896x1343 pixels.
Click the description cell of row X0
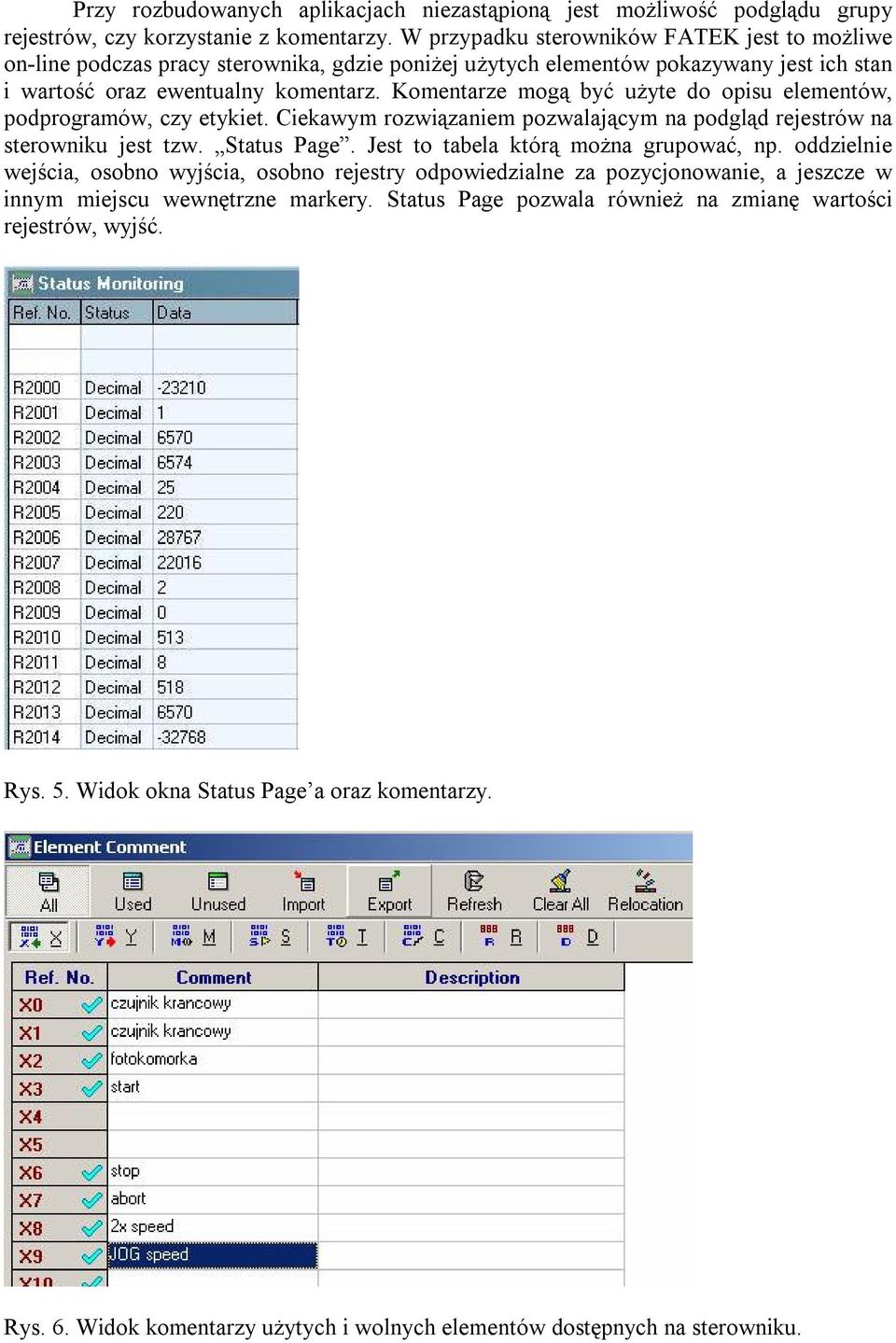tap(471, 1004)
